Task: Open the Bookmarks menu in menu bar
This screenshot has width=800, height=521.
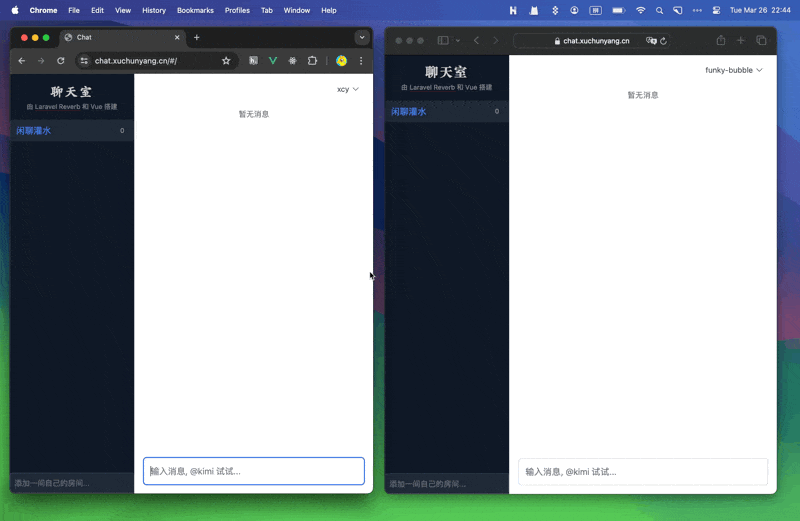Action: (x=195, y=10)
